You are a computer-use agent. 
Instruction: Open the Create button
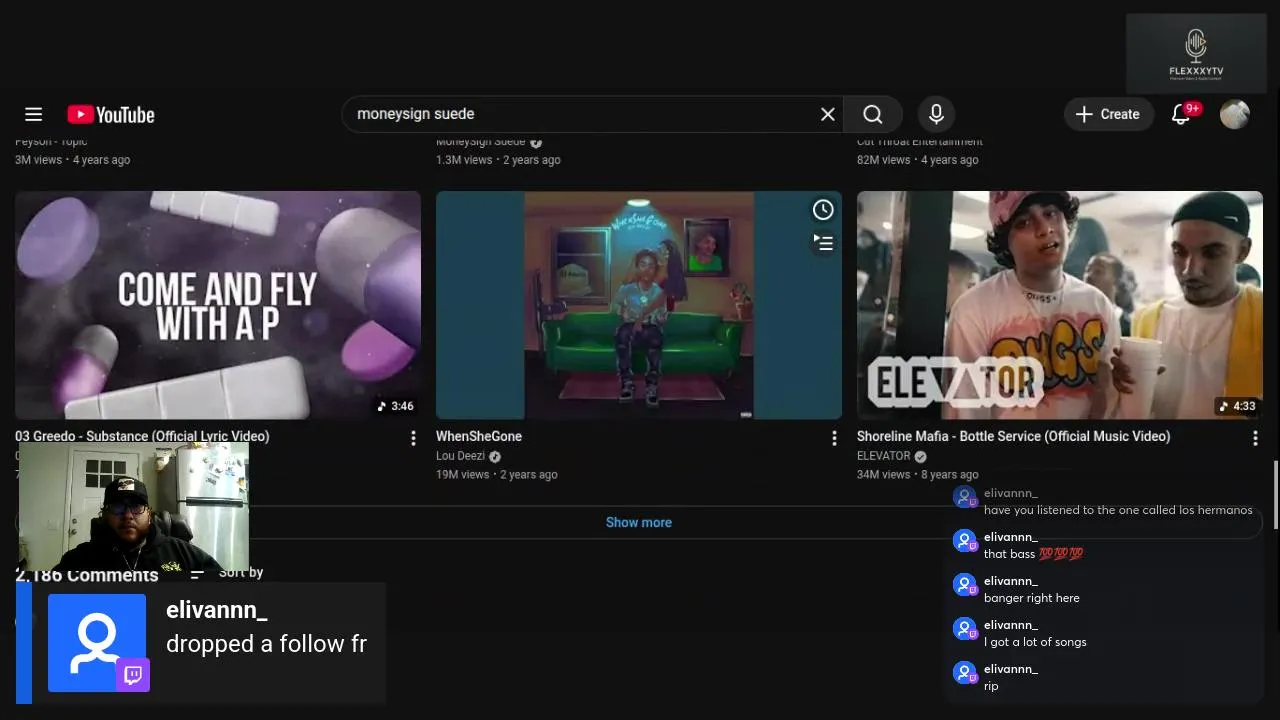coord(1107,114)
